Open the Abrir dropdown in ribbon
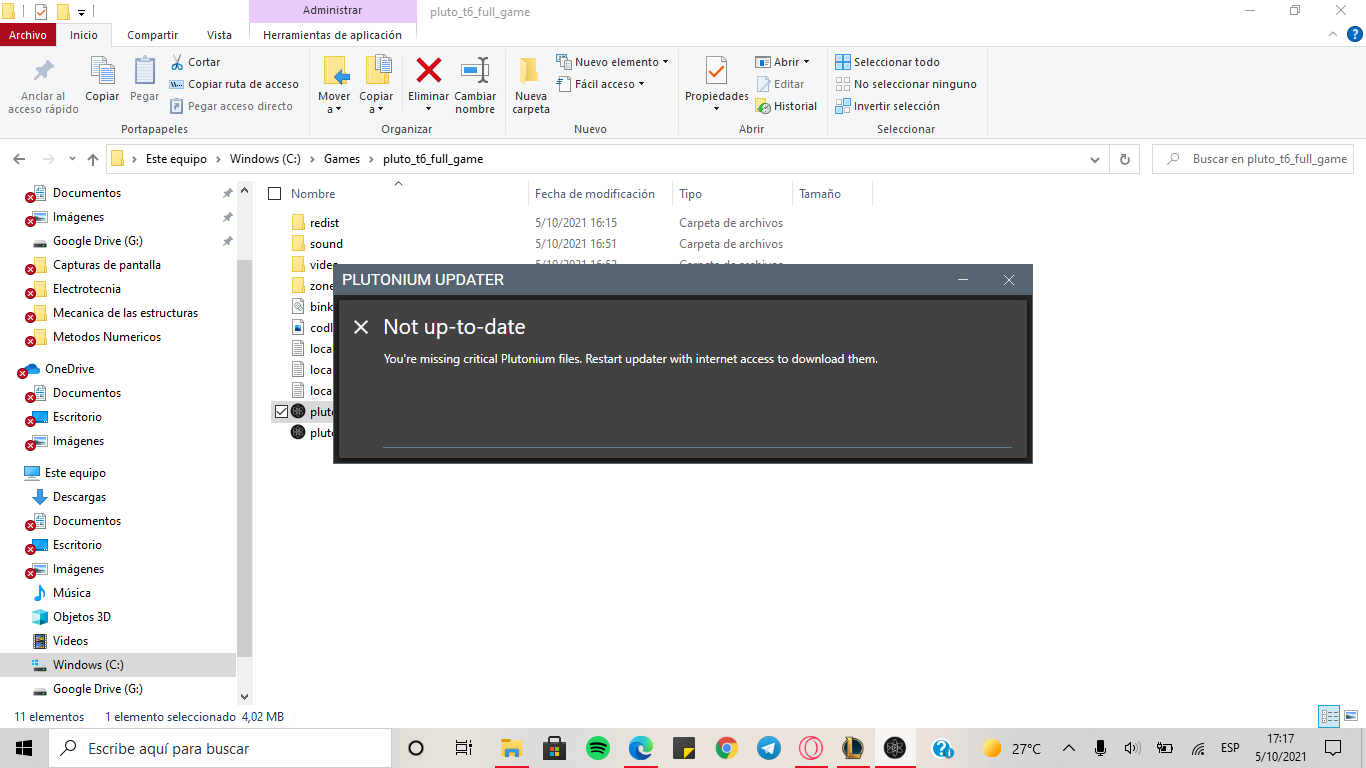This screenshot has height=768, width=1366. tap(784, 62)
